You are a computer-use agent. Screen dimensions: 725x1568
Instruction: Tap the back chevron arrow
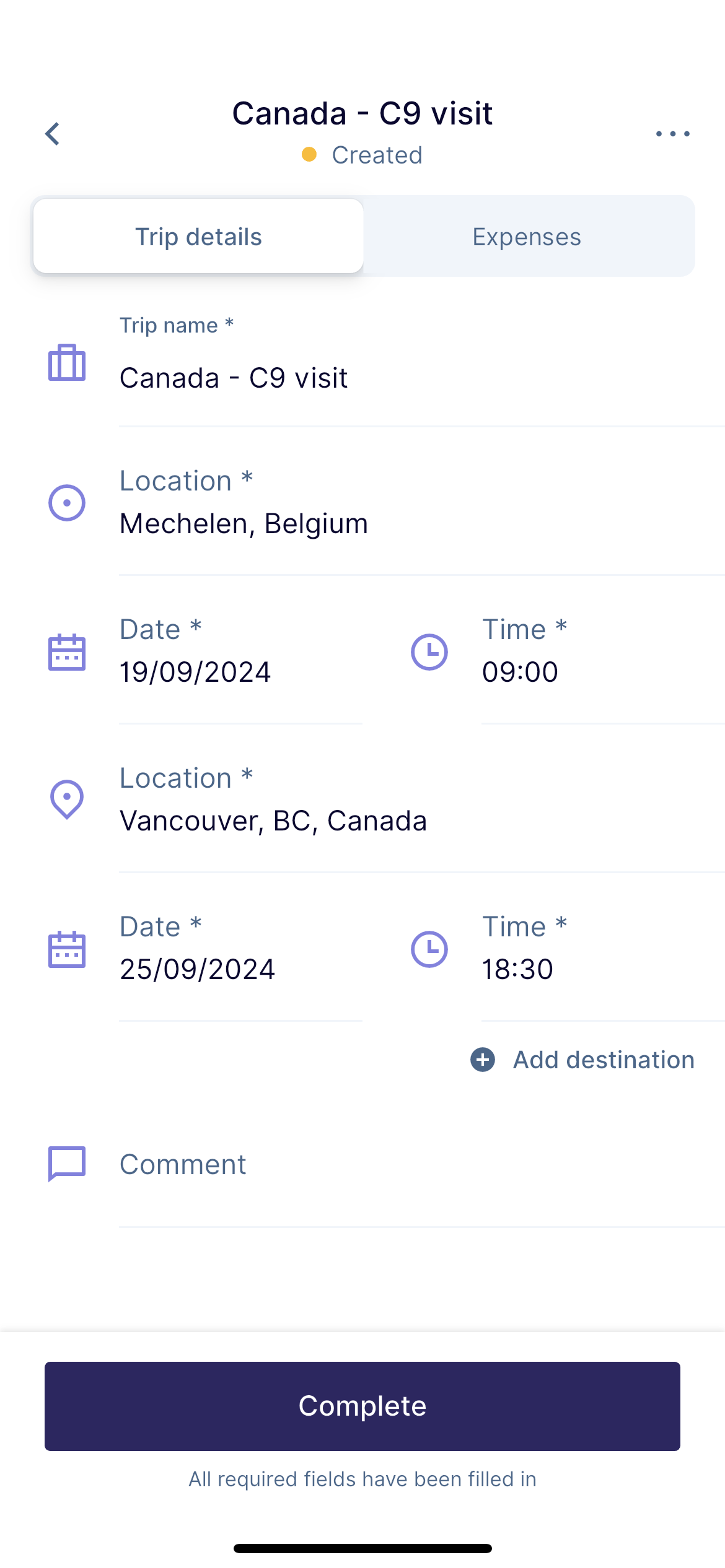[x=53, y=134]
